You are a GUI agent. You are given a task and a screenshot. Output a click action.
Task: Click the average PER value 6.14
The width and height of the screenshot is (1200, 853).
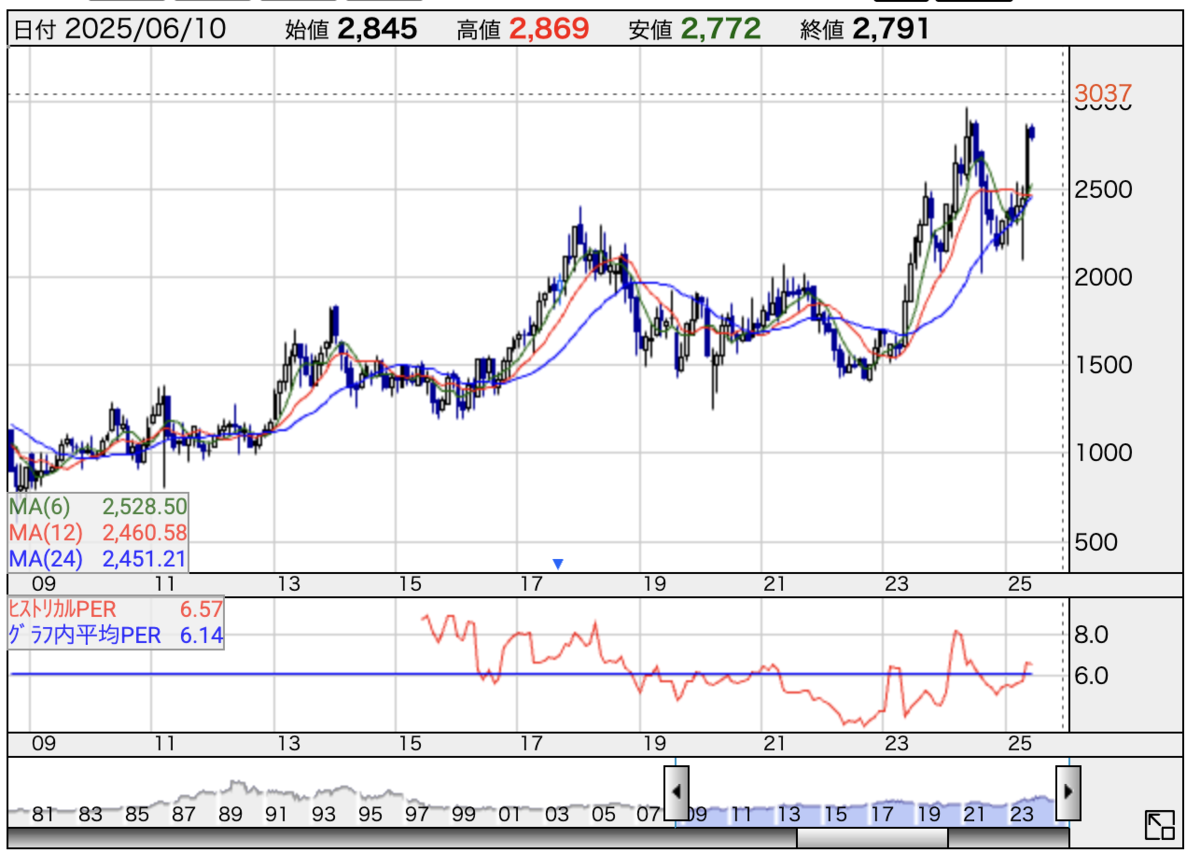[x=203, y=635]
